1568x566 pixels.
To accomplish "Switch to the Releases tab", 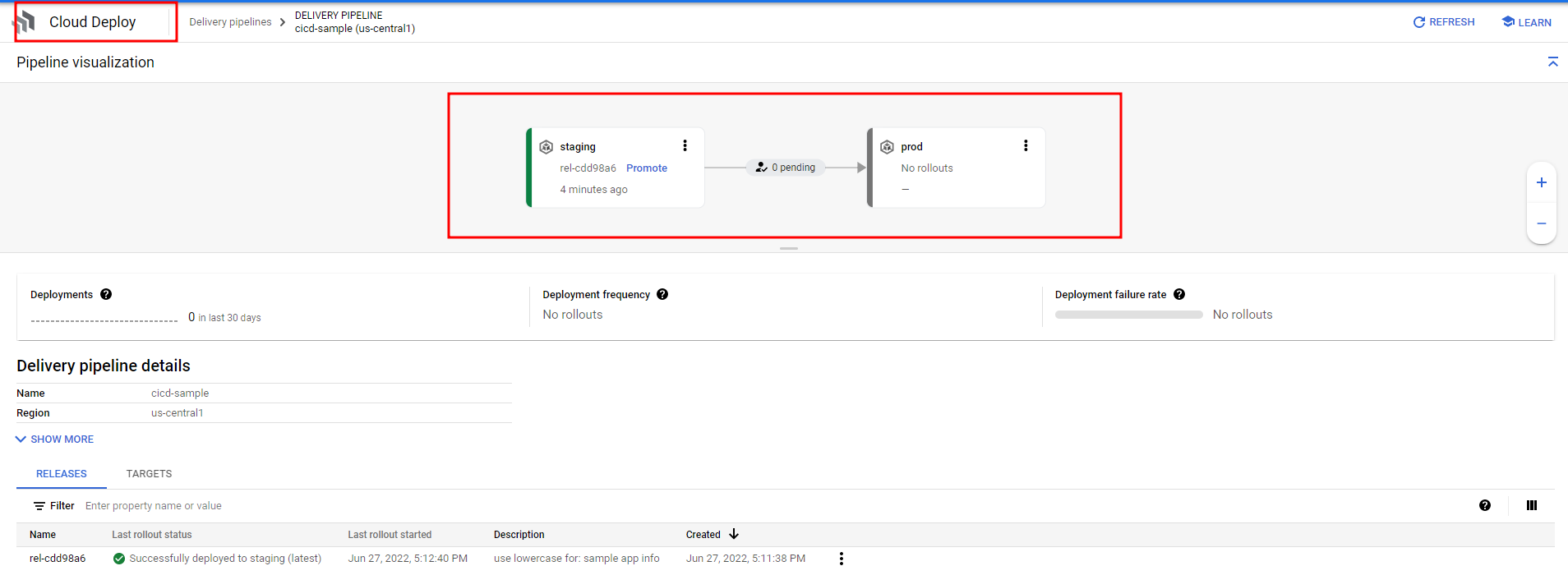I will click(x=62, y=474).
